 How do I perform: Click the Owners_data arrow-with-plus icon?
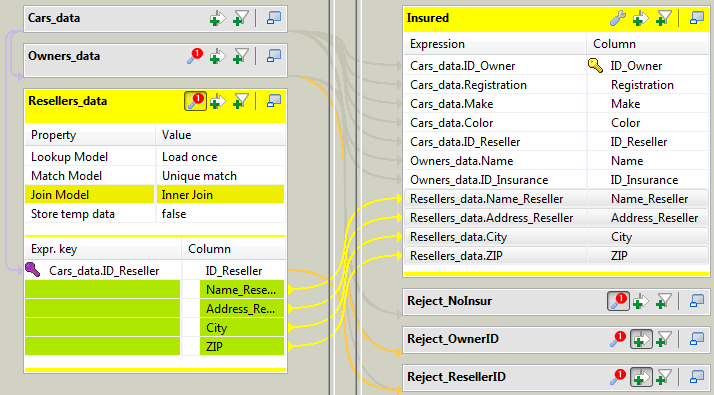click(217, 56)
